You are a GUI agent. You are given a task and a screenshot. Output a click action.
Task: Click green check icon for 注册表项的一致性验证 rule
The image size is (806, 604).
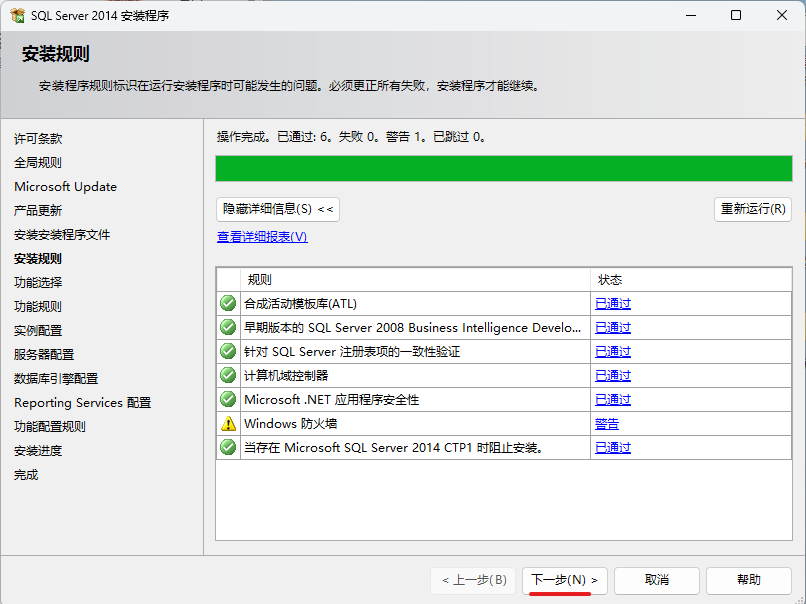(x=228, y=351)
